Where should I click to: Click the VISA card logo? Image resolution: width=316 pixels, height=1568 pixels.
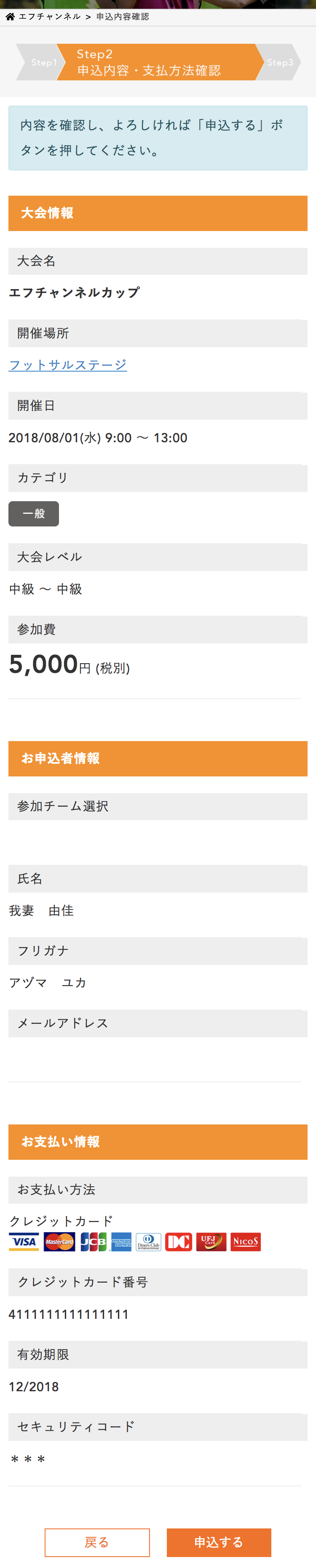[24, 1242]
